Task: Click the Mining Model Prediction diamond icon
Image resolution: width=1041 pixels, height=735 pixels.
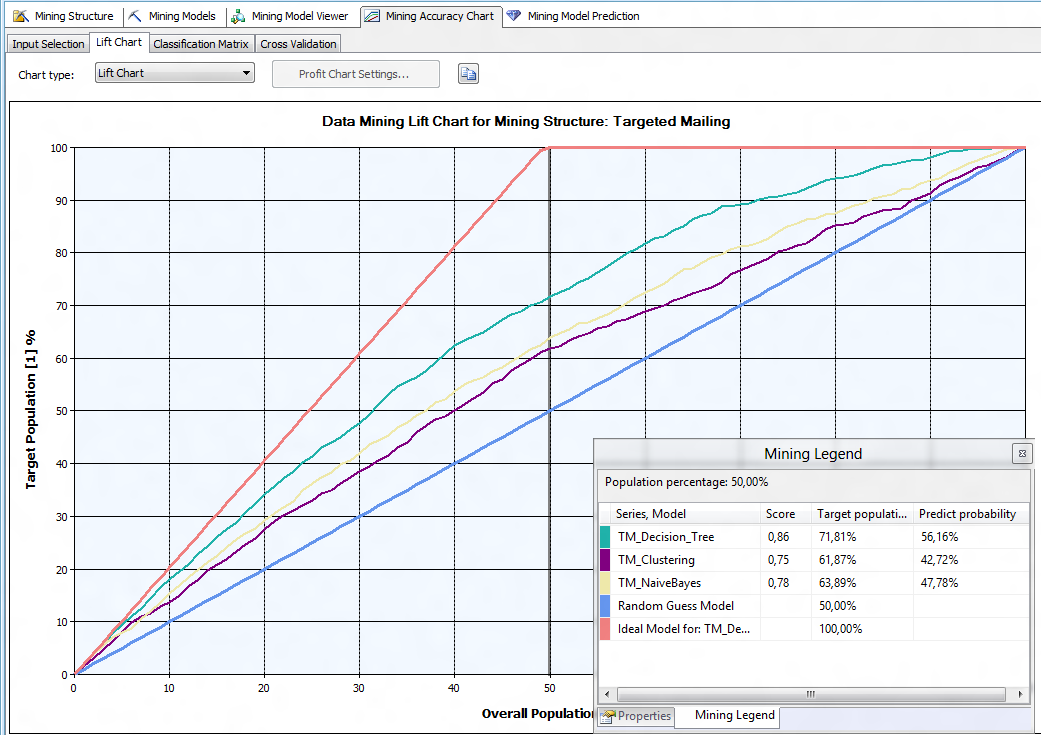Action: (514, 15)
